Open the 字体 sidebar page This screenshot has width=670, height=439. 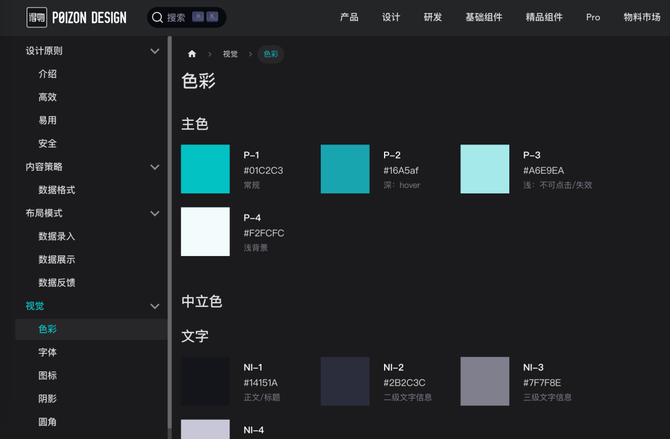47,352
